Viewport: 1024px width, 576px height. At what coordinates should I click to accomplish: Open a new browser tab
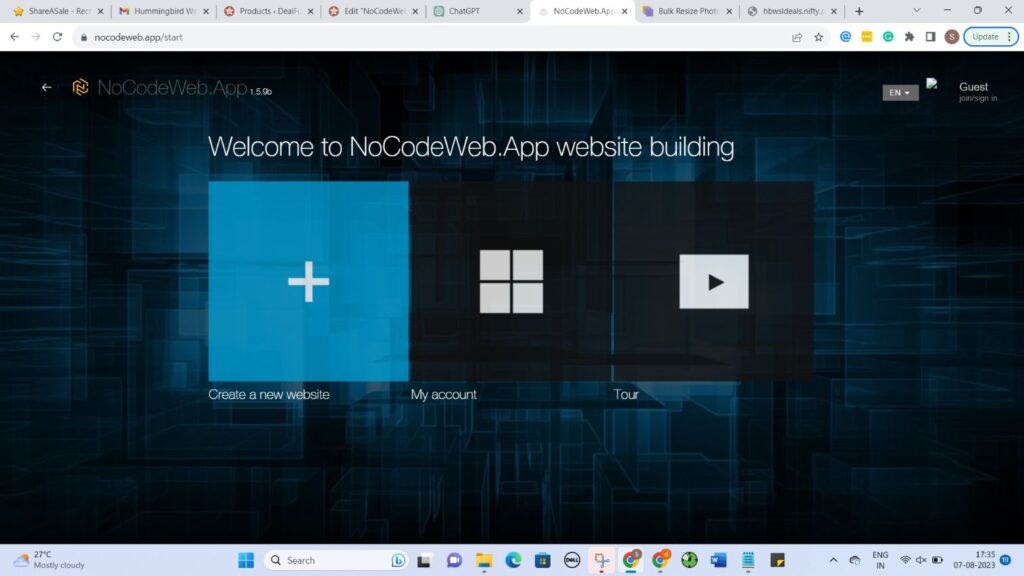click(x=859, y=11)
